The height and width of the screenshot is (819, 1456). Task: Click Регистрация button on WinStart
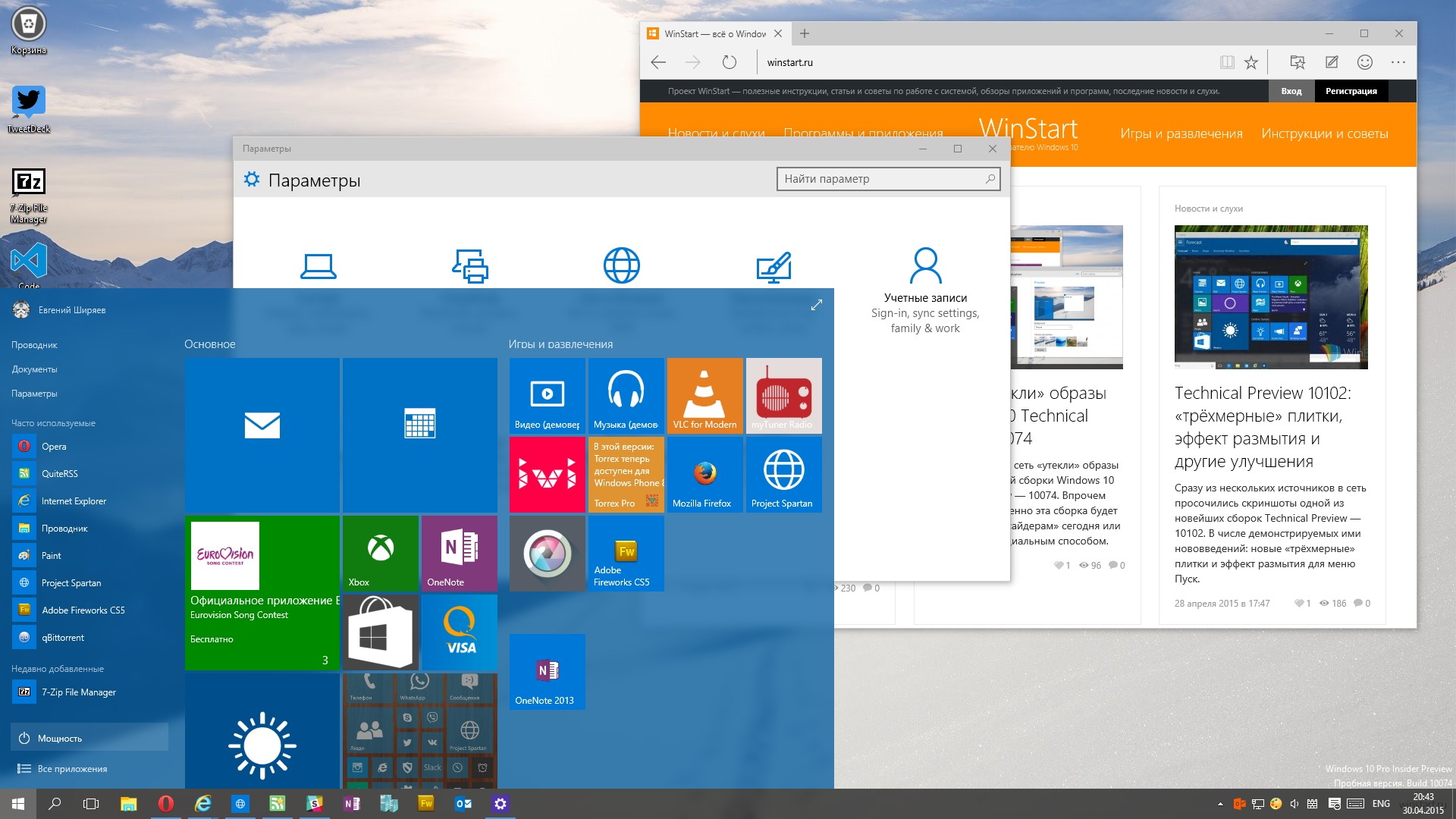1351,91
